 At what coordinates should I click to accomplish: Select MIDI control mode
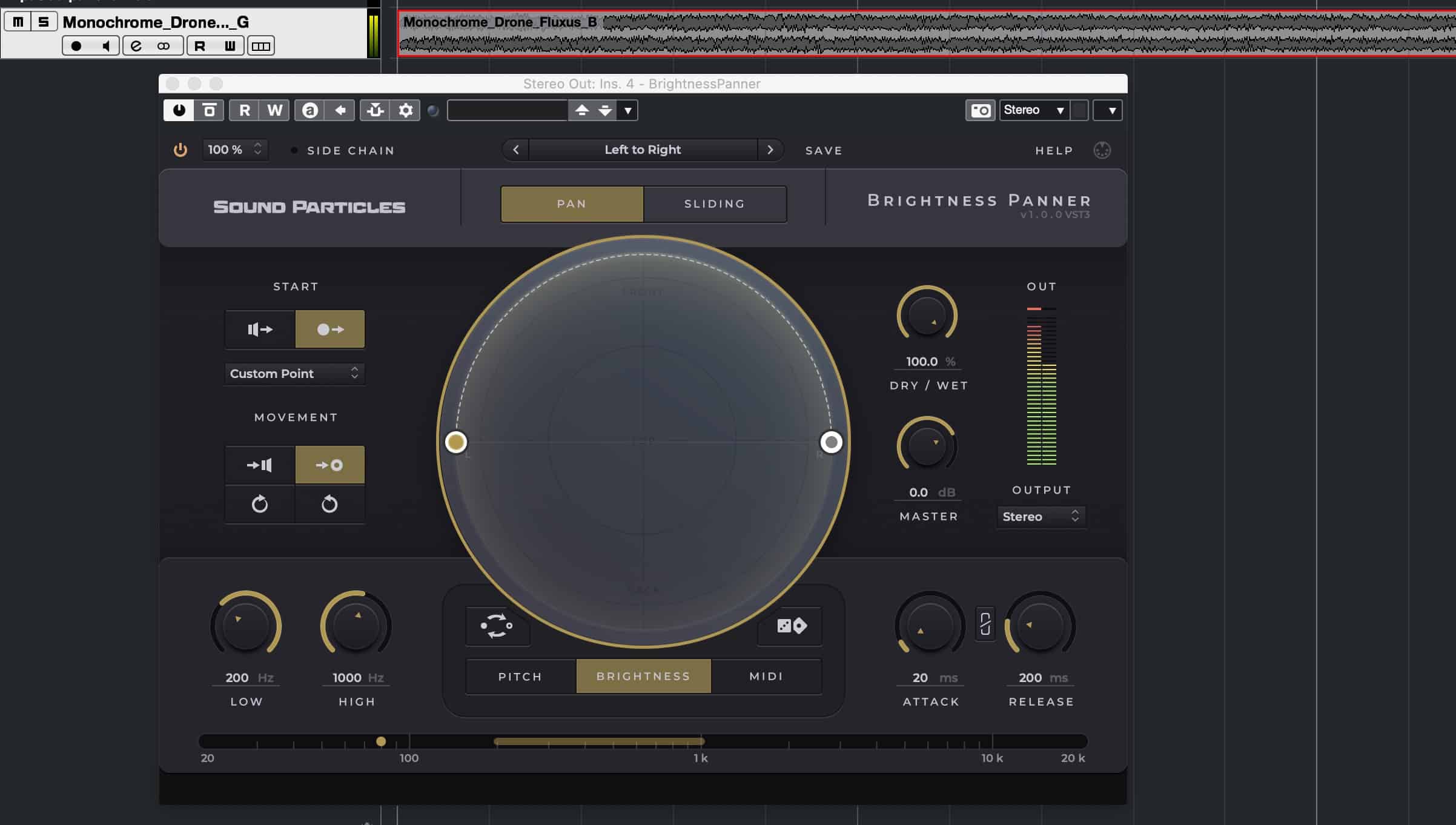(x=766, y=676)
